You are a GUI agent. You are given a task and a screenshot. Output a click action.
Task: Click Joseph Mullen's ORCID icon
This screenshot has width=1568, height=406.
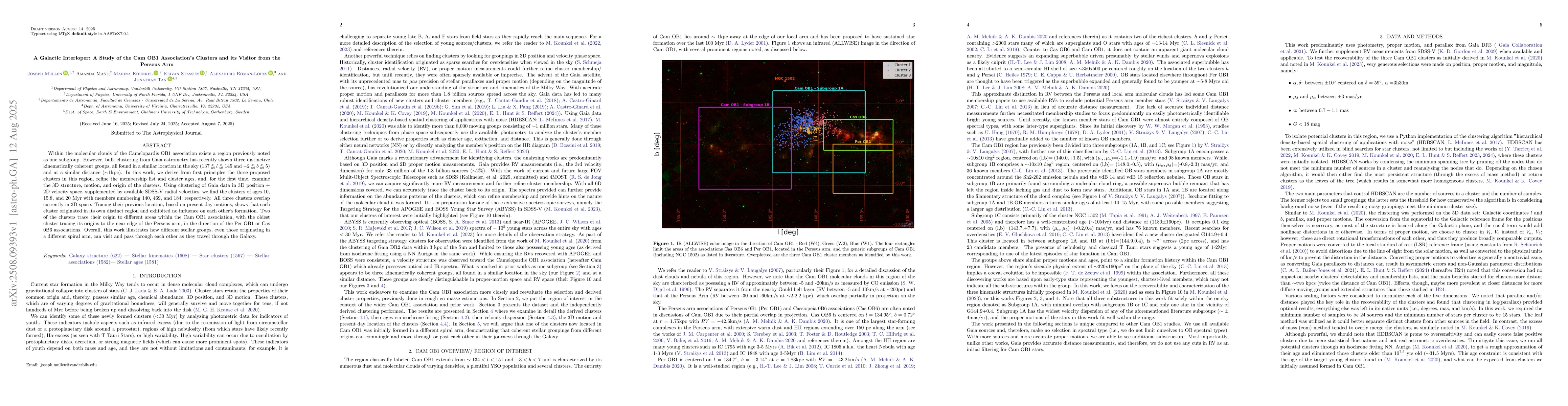(x=66, y=73)
